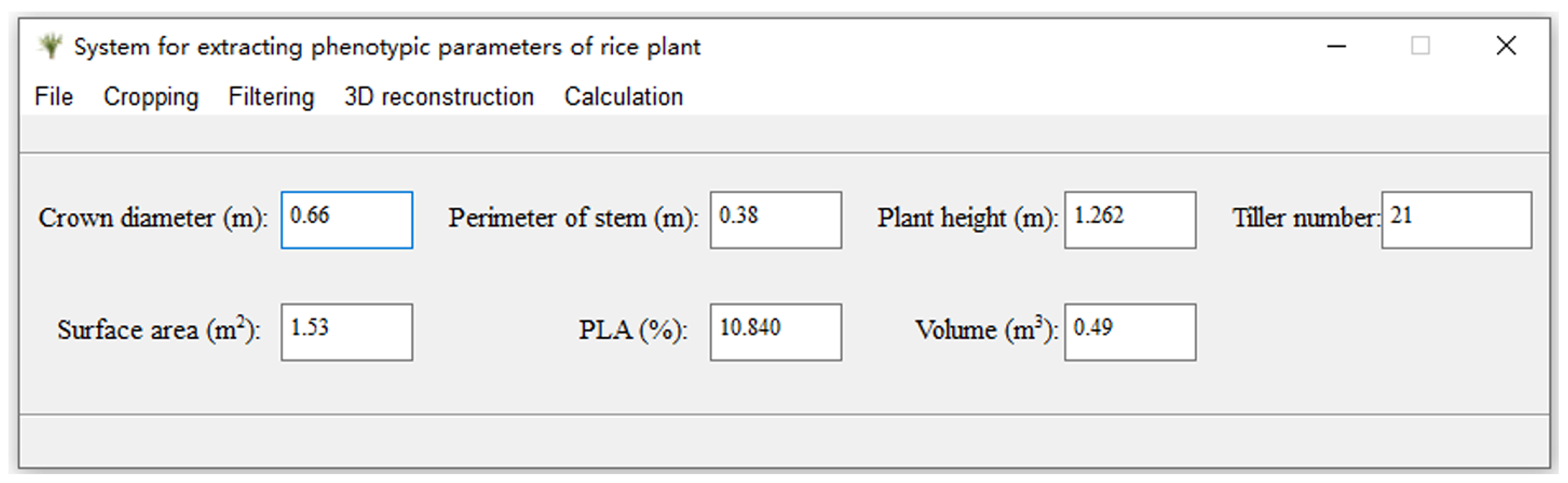1568x483 pixels.
Task: Open the Cropping menu
Action: point(151,97)
